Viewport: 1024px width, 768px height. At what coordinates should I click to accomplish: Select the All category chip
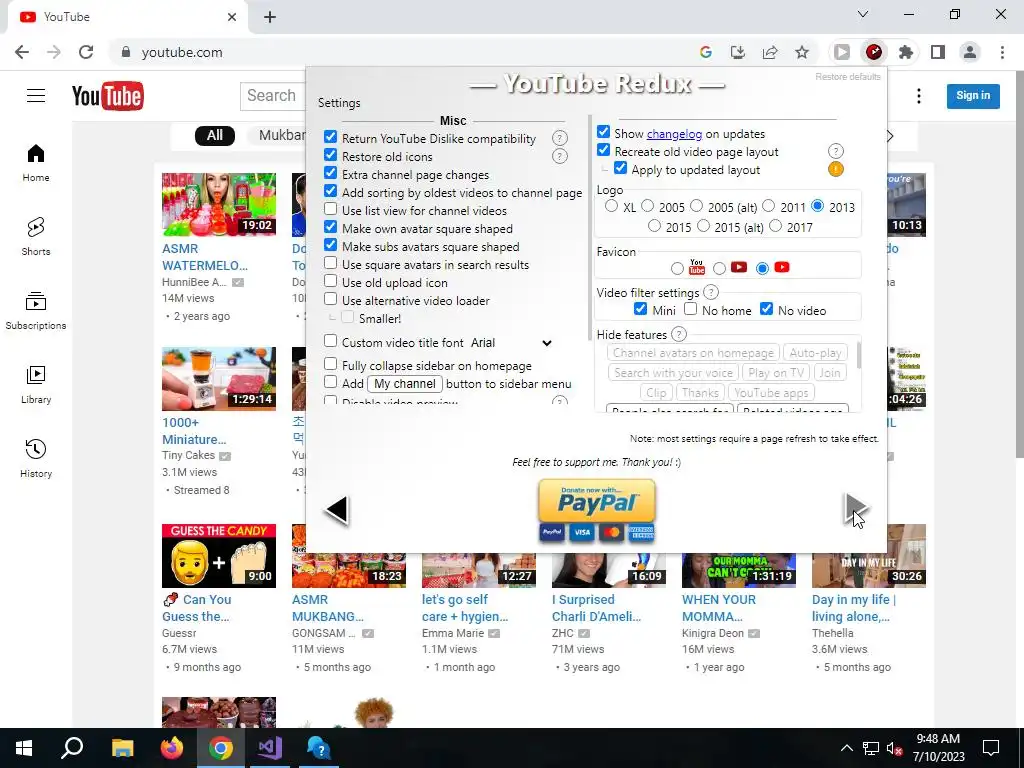pos(215,135)
